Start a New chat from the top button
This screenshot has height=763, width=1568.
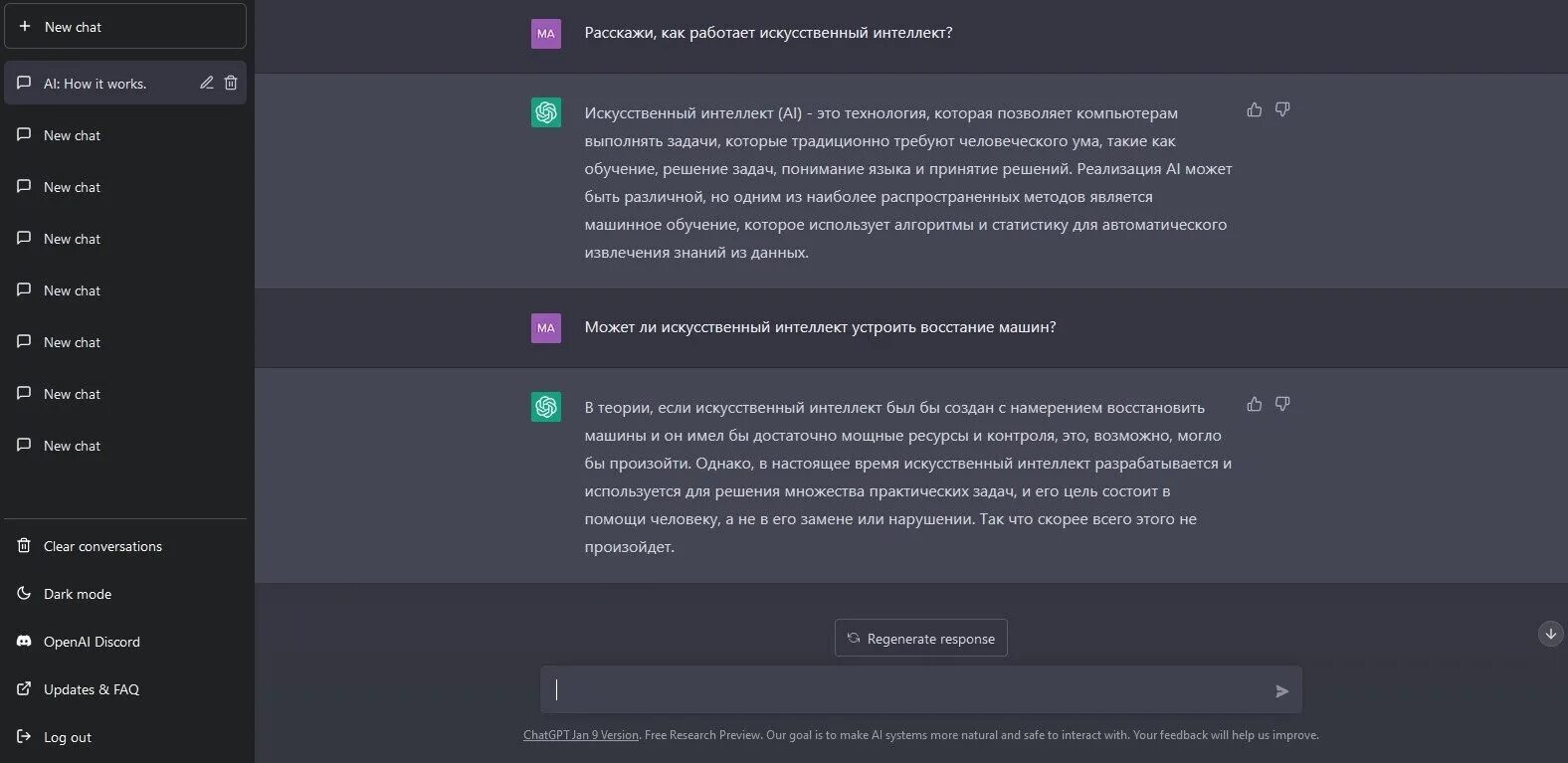coord(125,27)
